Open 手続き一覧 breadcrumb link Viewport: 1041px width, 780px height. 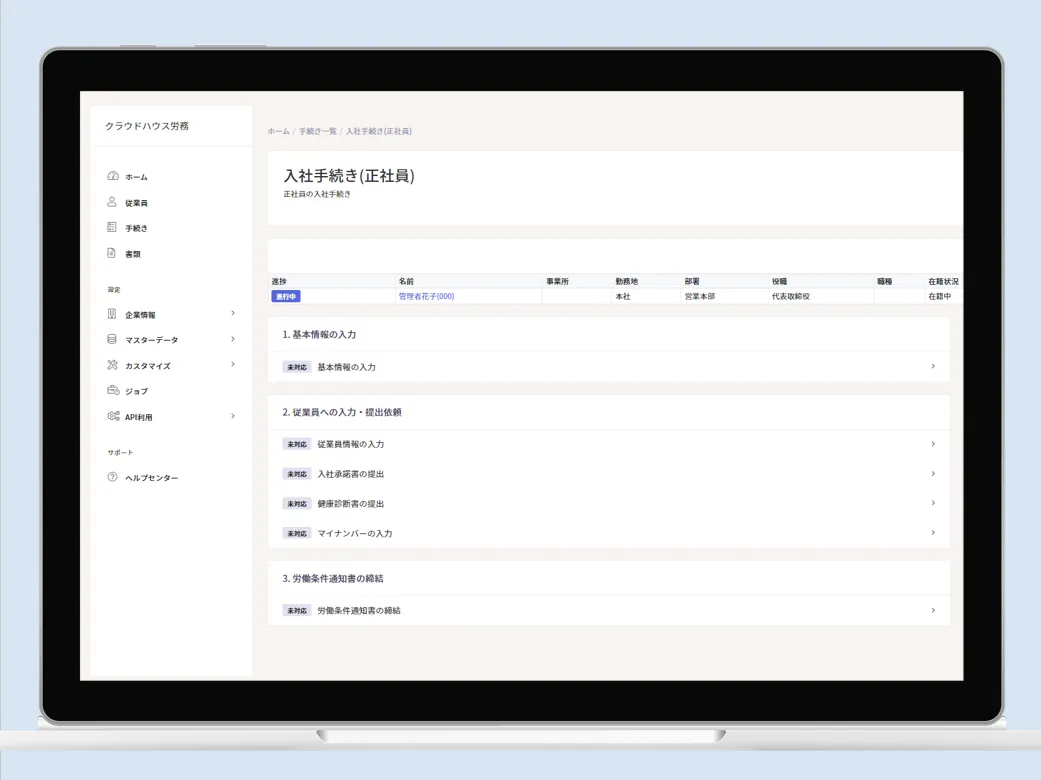pyautogui.click(x=316, y=131)
